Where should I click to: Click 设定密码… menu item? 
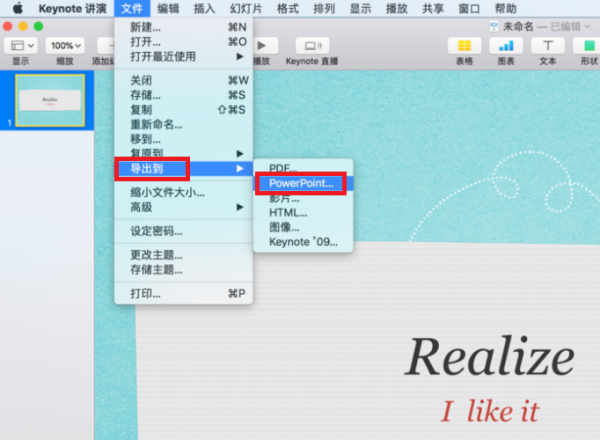[x=156, y=231]
